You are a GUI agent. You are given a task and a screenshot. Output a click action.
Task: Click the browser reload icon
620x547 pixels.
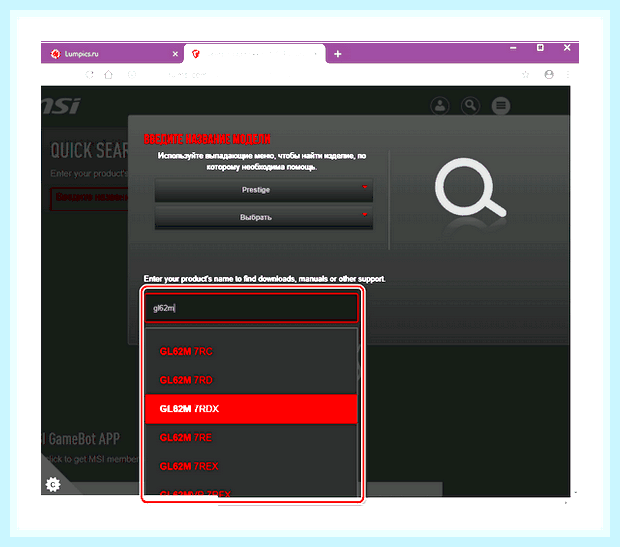90,74
